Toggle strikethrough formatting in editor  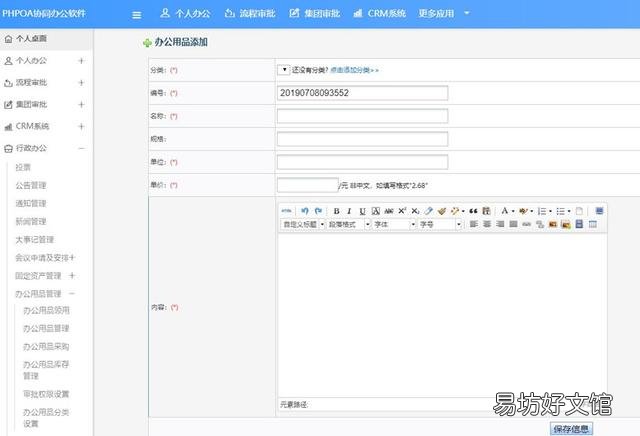389,211
